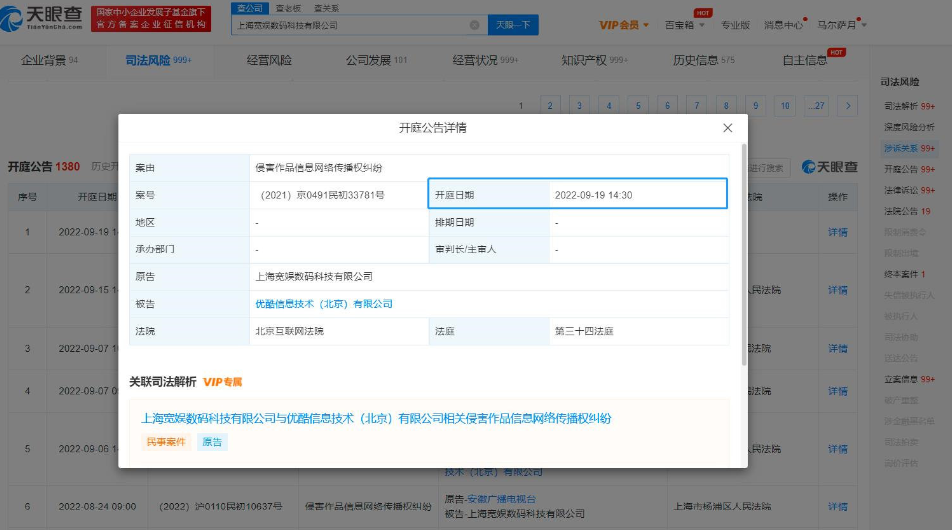Switch to 经营风险 tab
Screen dimensions: 952x530
point(269,60)
